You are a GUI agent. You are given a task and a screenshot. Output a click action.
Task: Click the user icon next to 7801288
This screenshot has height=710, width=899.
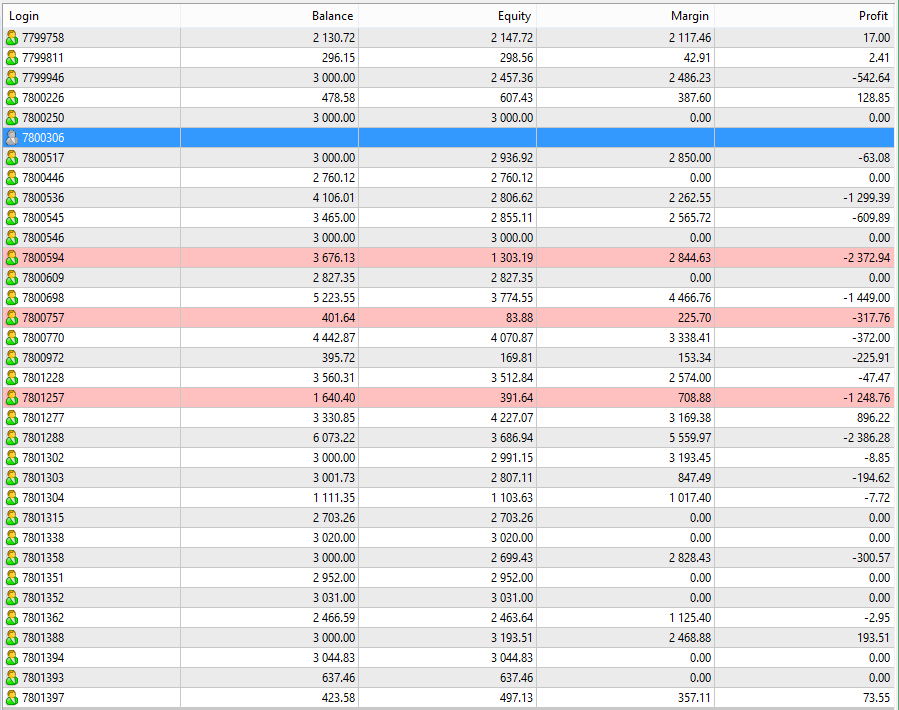coord(12,438)
